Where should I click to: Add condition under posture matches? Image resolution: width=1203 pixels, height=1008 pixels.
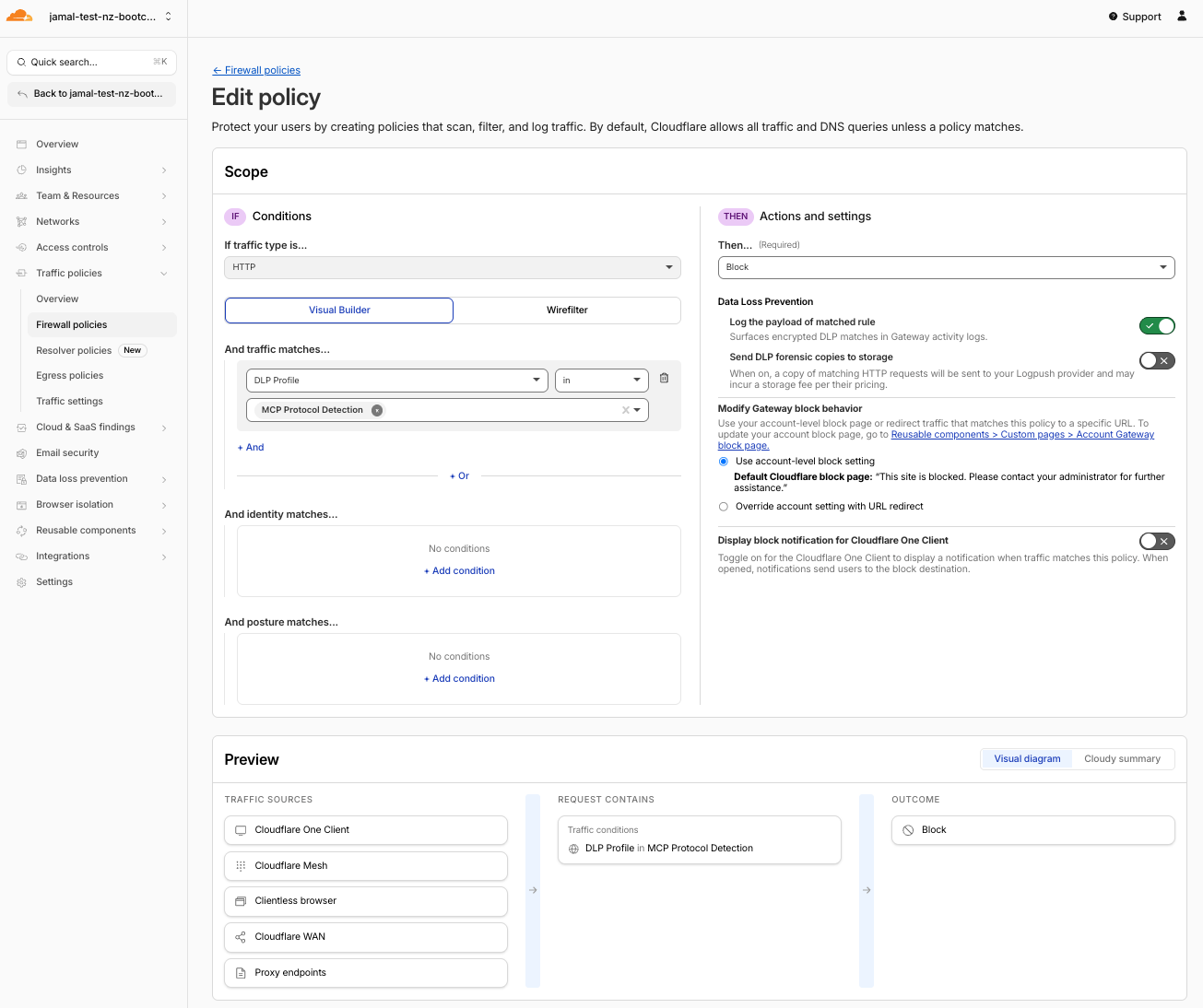coord(459,679)
